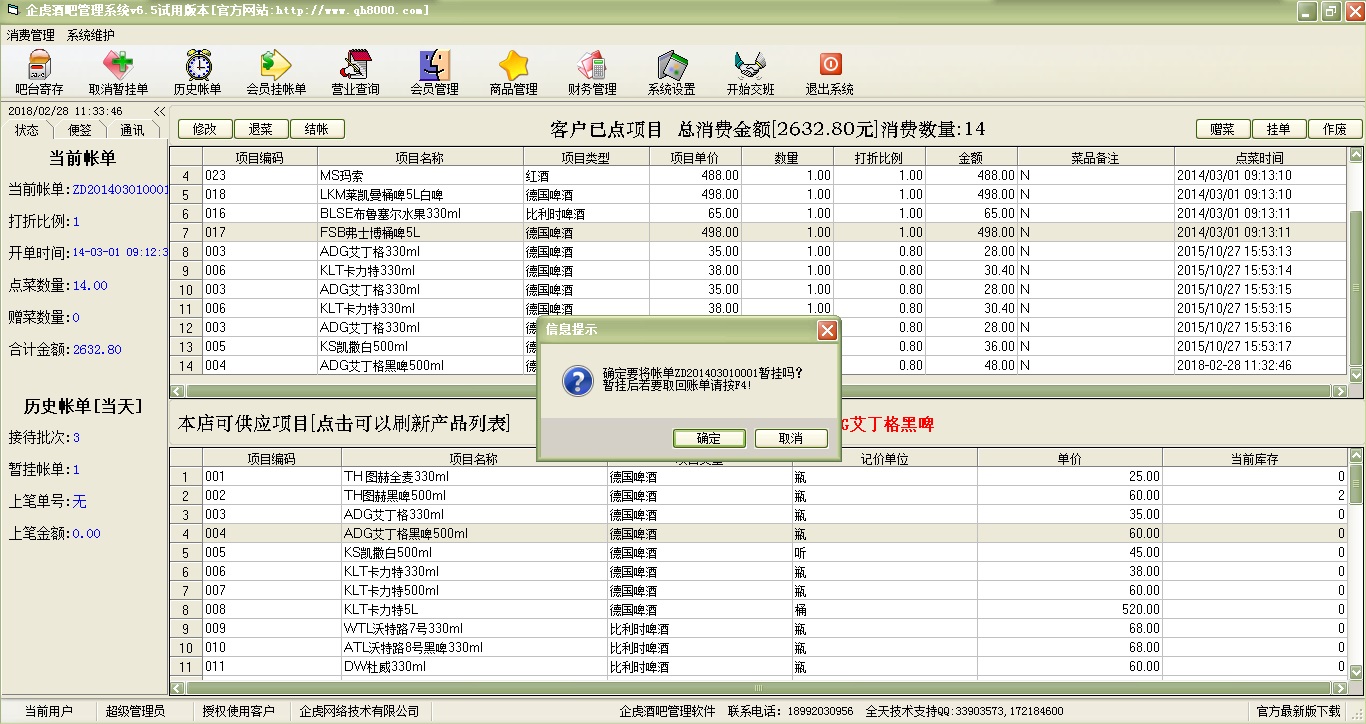Screen dimensions: 1366x724
Task: Select row BLSE布鲁塞尔水果330ml
Action: (758, 213)
